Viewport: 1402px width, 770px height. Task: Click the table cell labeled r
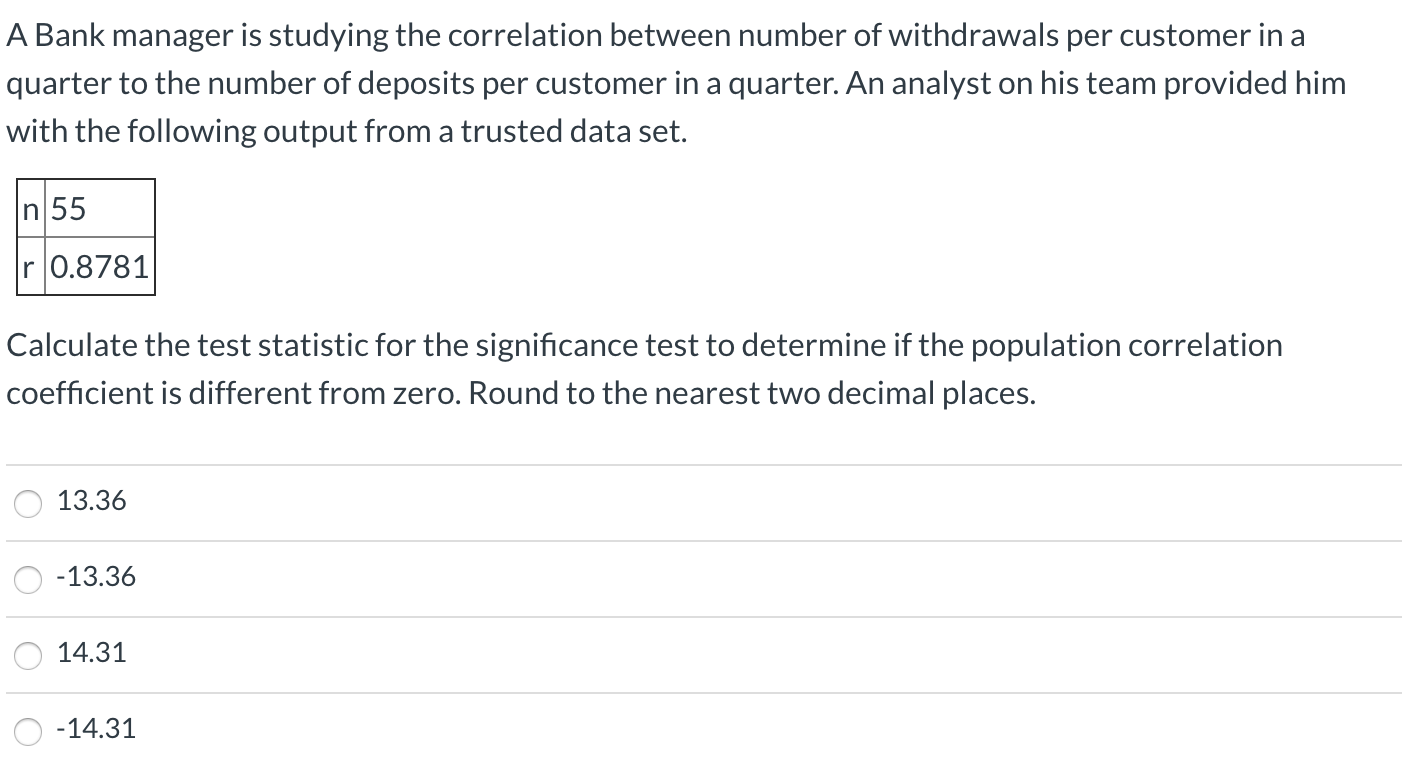[x=31, y=267]
